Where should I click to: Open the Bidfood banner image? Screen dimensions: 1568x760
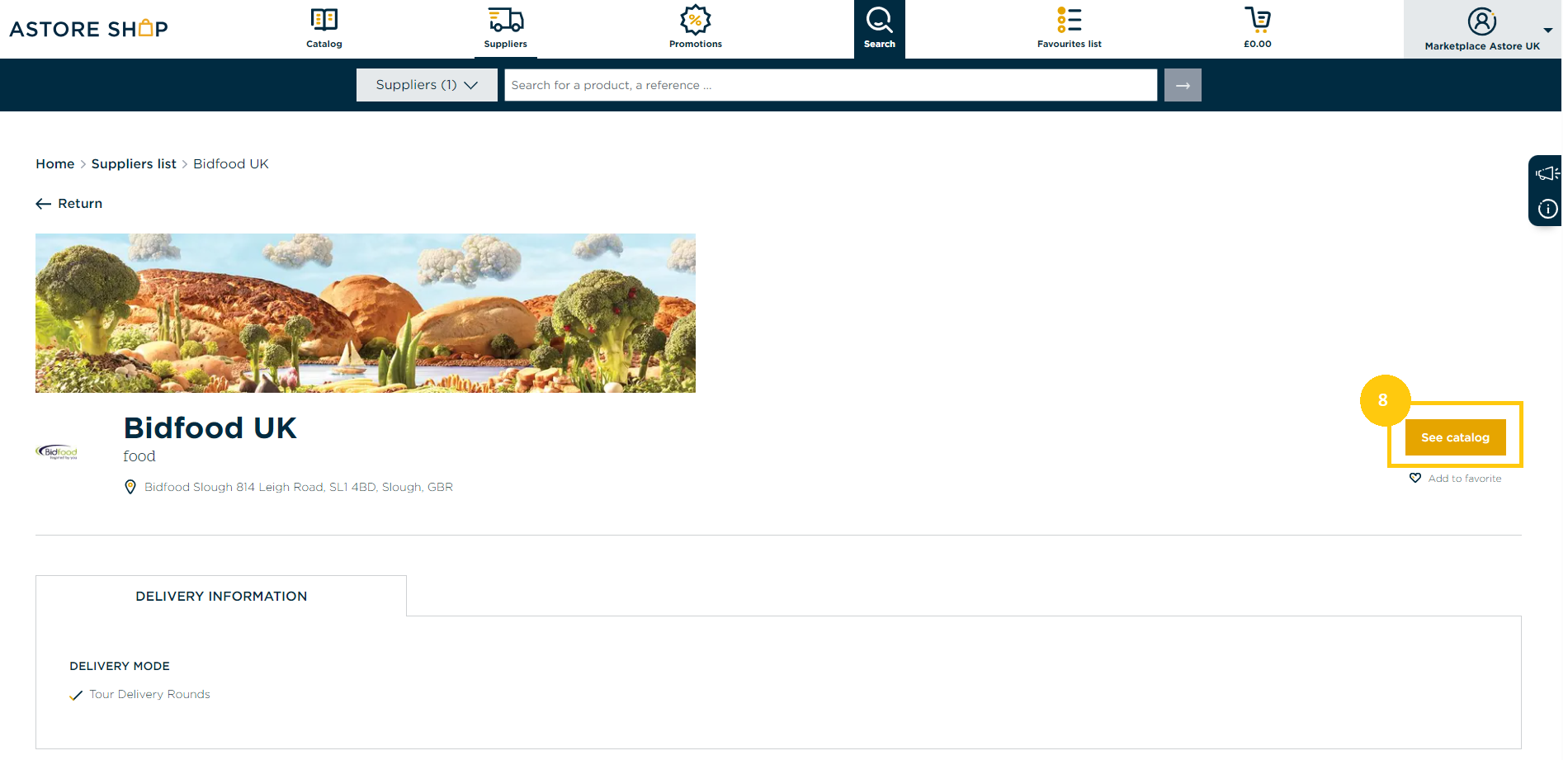(366, 313)
